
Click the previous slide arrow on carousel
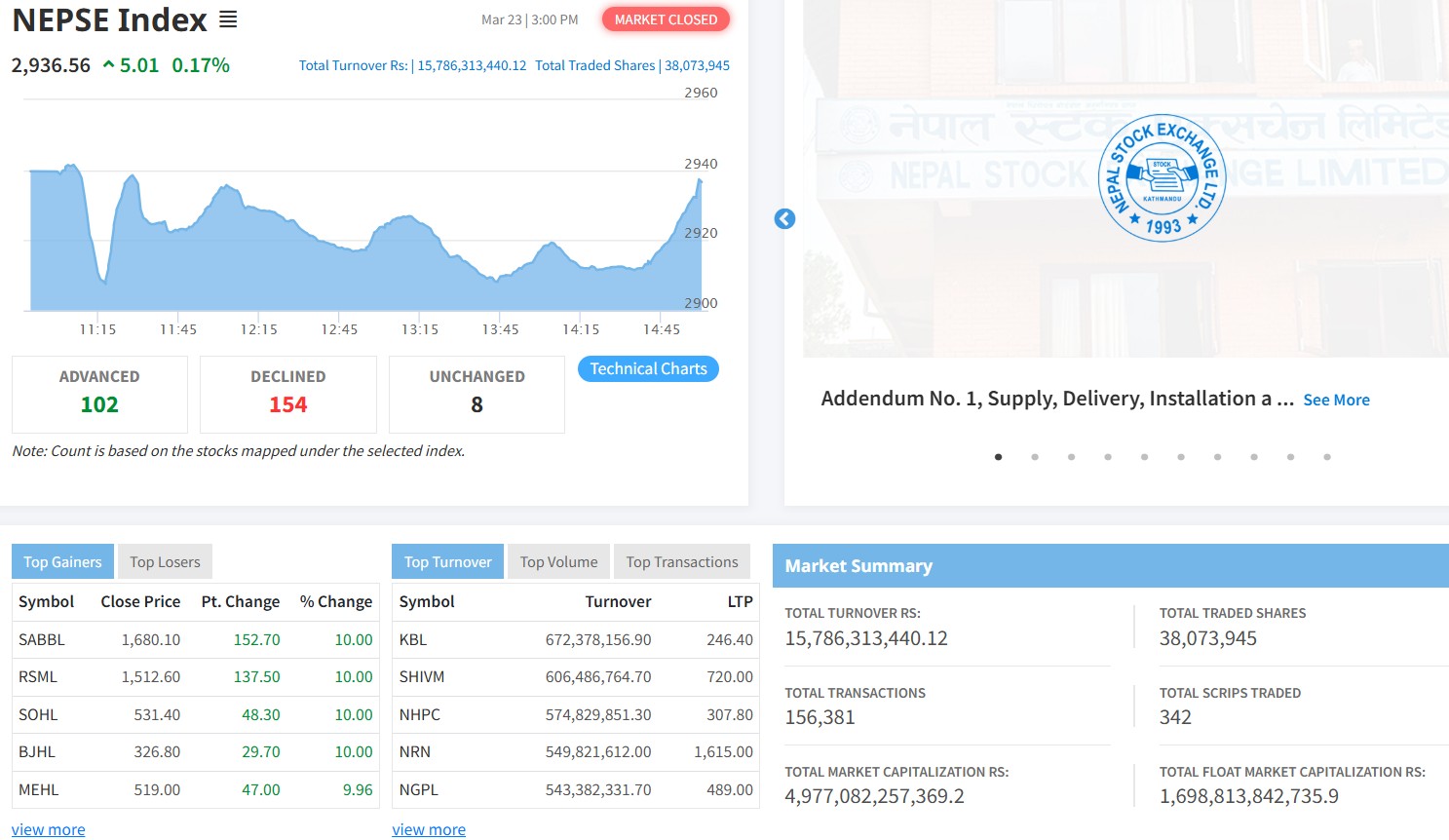pyautogui.click(x=784, y=219)
